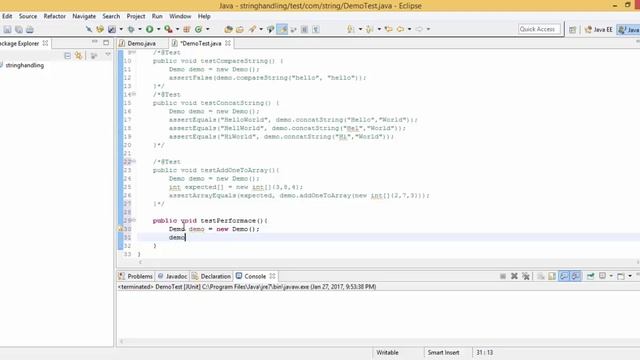Click in the Quick Access field
The width and height of the screenshot is (640, 360).
click(x=539, y=29)
